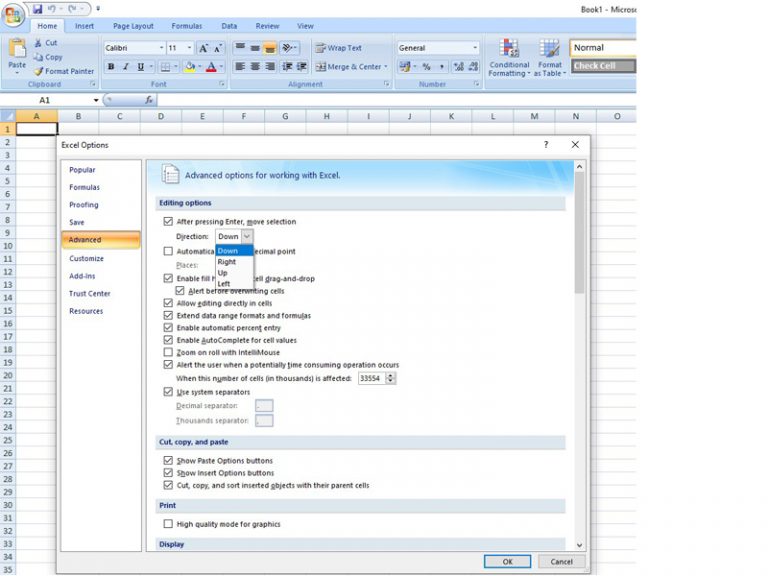Click the cells-affected number spinner
Viewport: 768px width, 576px height.
(390, 378)
